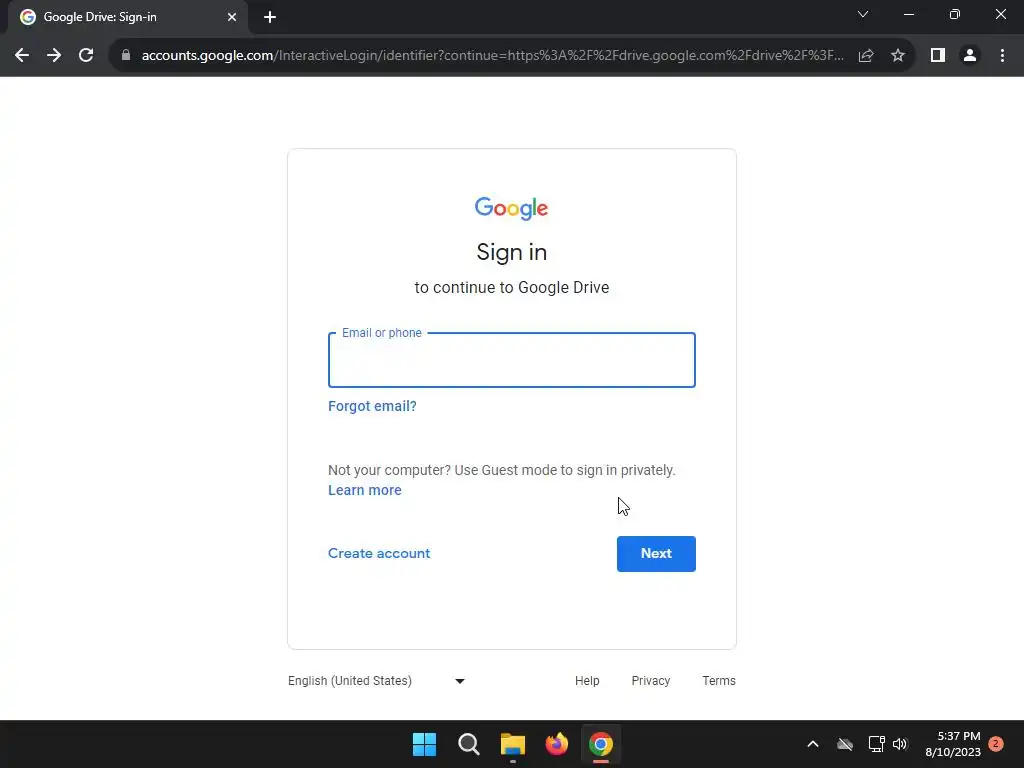Focus the Email or phone field

(512, 360)
